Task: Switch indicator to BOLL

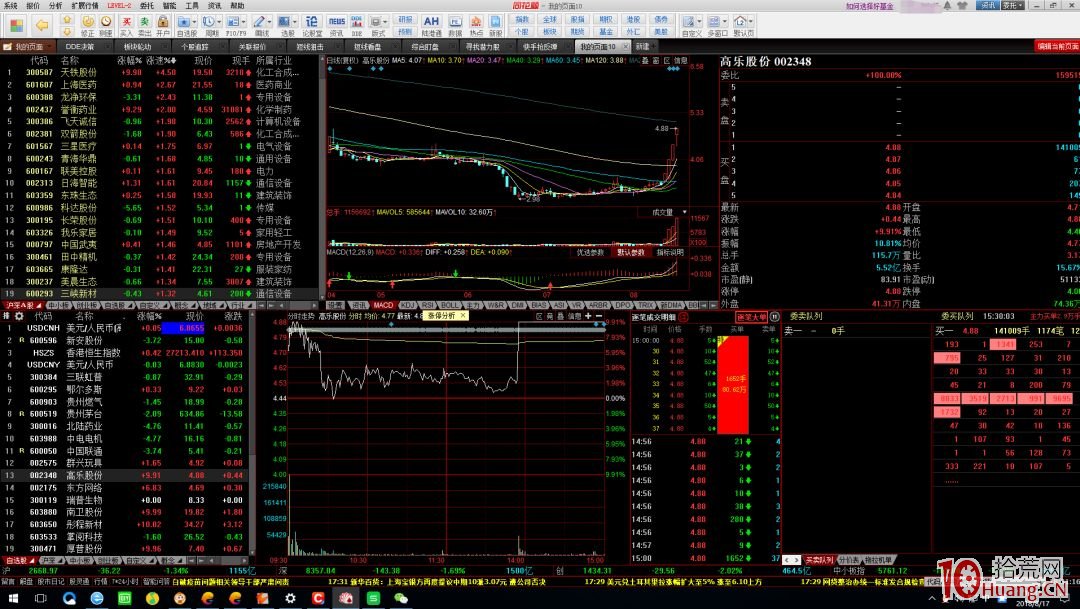Action: tap(451, 304)
